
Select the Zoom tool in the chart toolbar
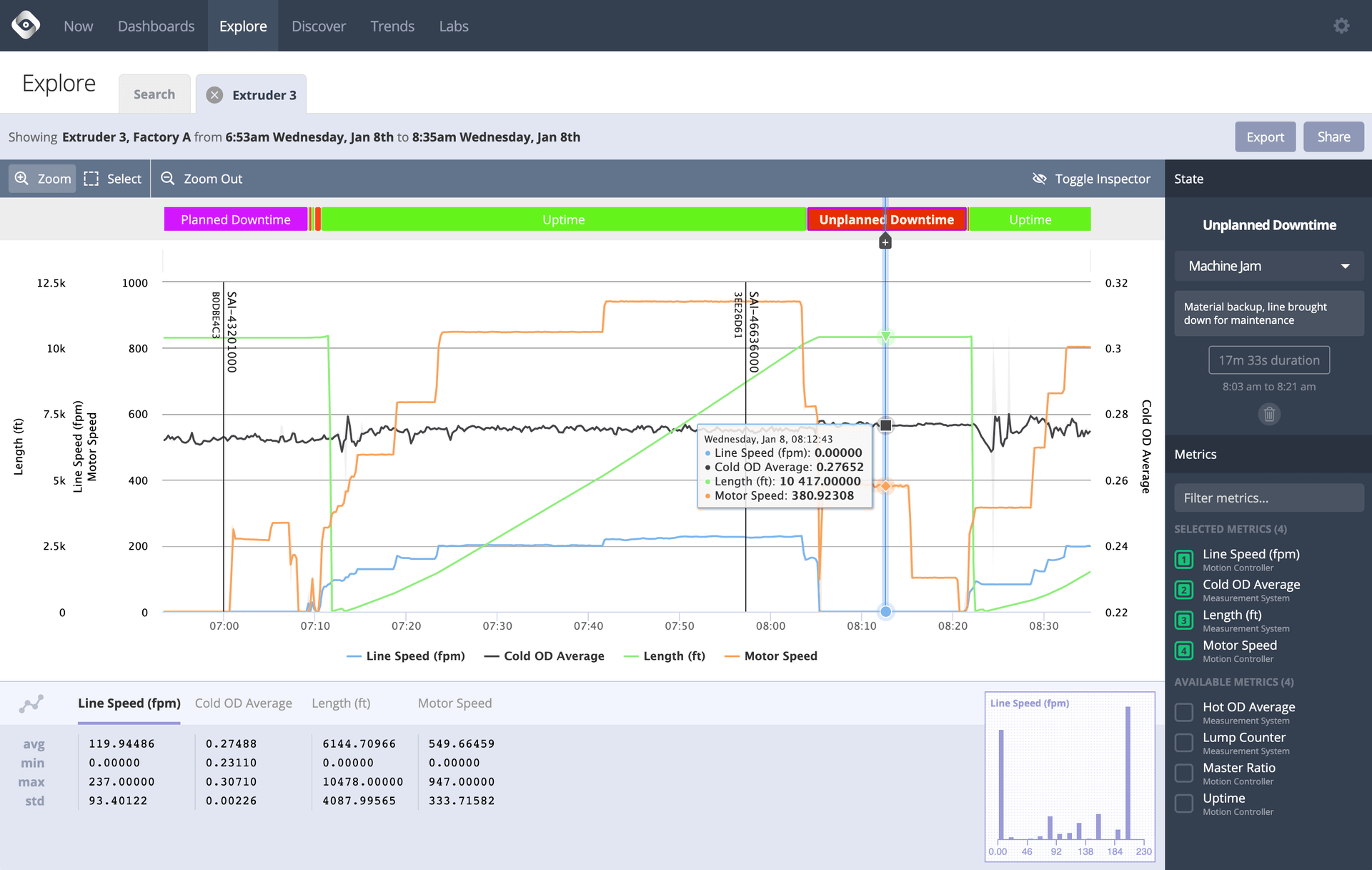41,179
